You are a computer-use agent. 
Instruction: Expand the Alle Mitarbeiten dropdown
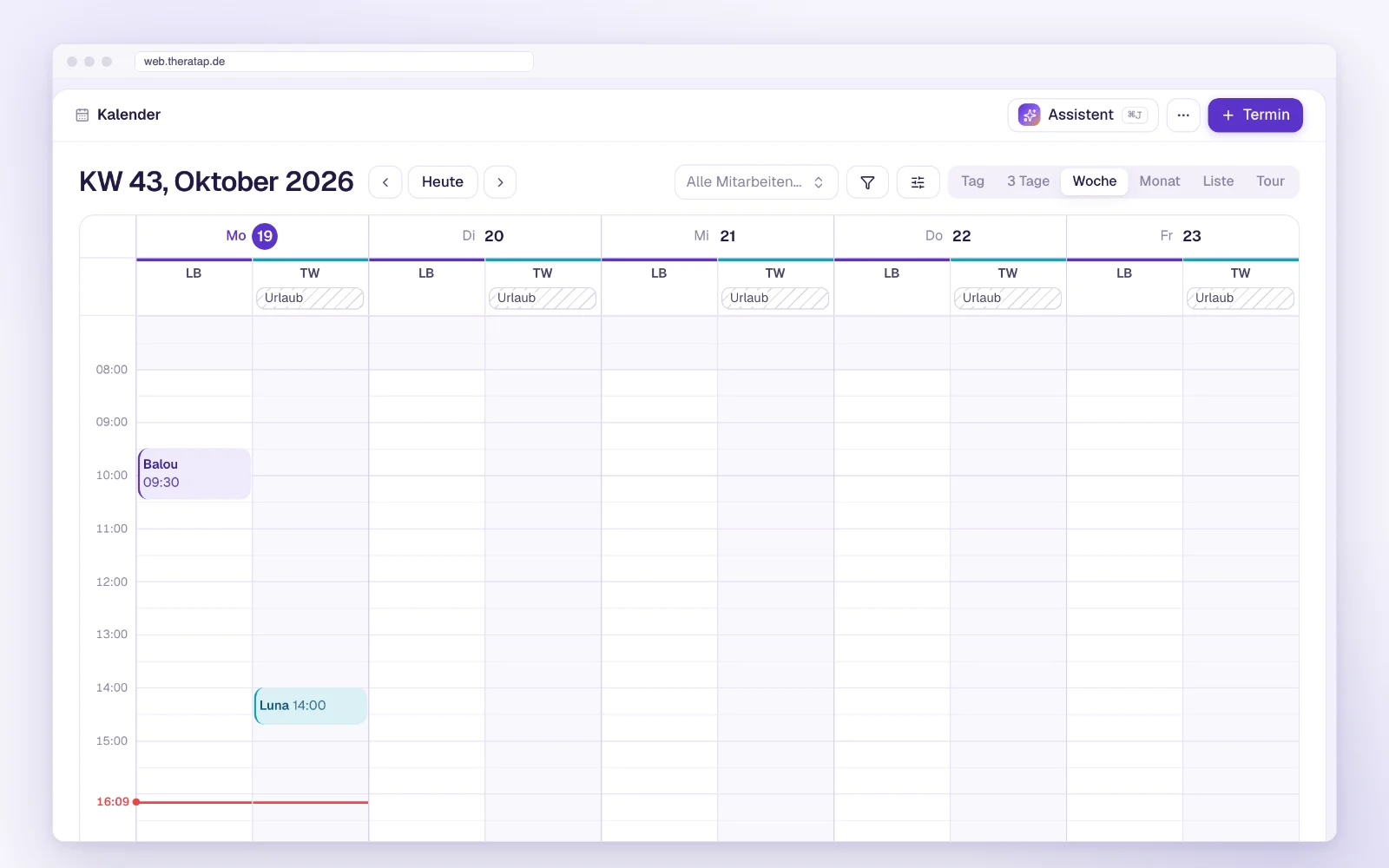pyautogui.click(x=756, y=182)
